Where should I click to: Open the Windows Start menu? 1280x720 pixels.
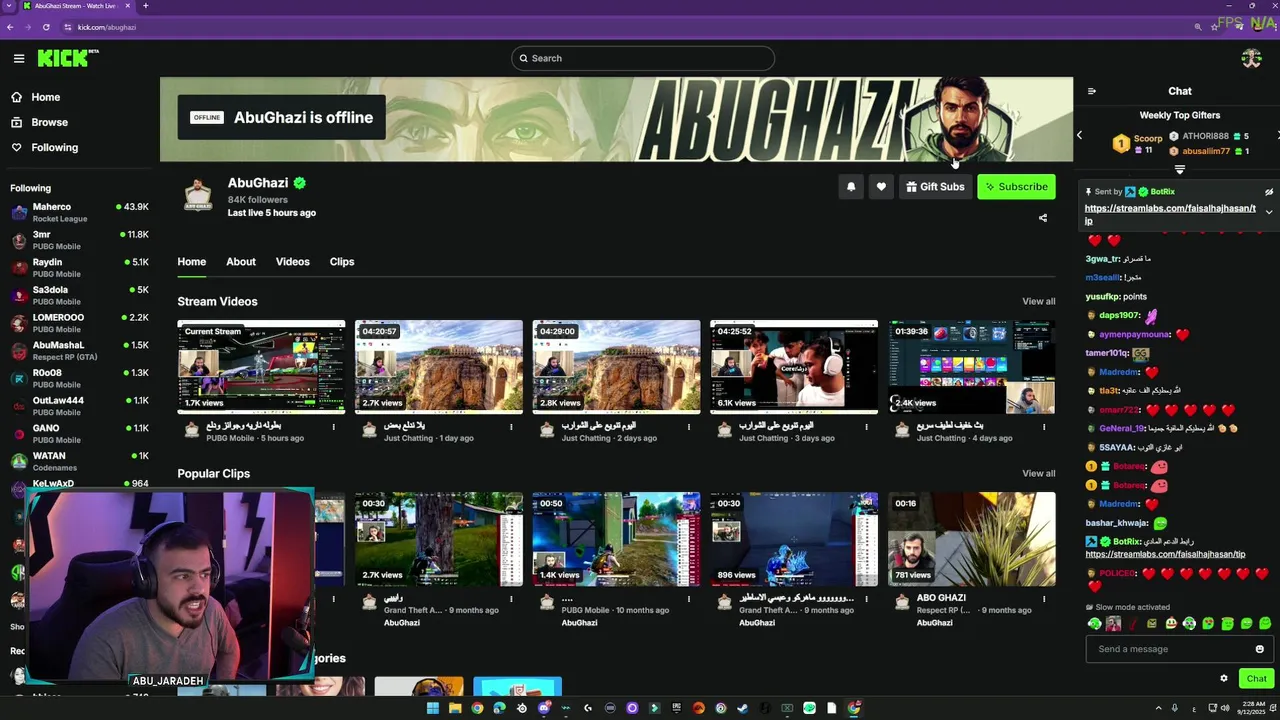click(432, 708)
